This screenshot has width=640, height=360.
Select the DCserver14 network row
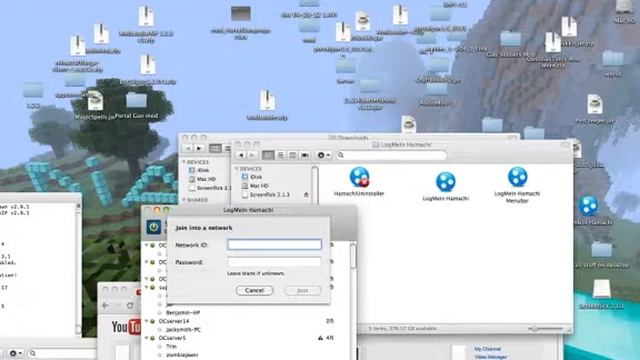(x=245, y=321)
